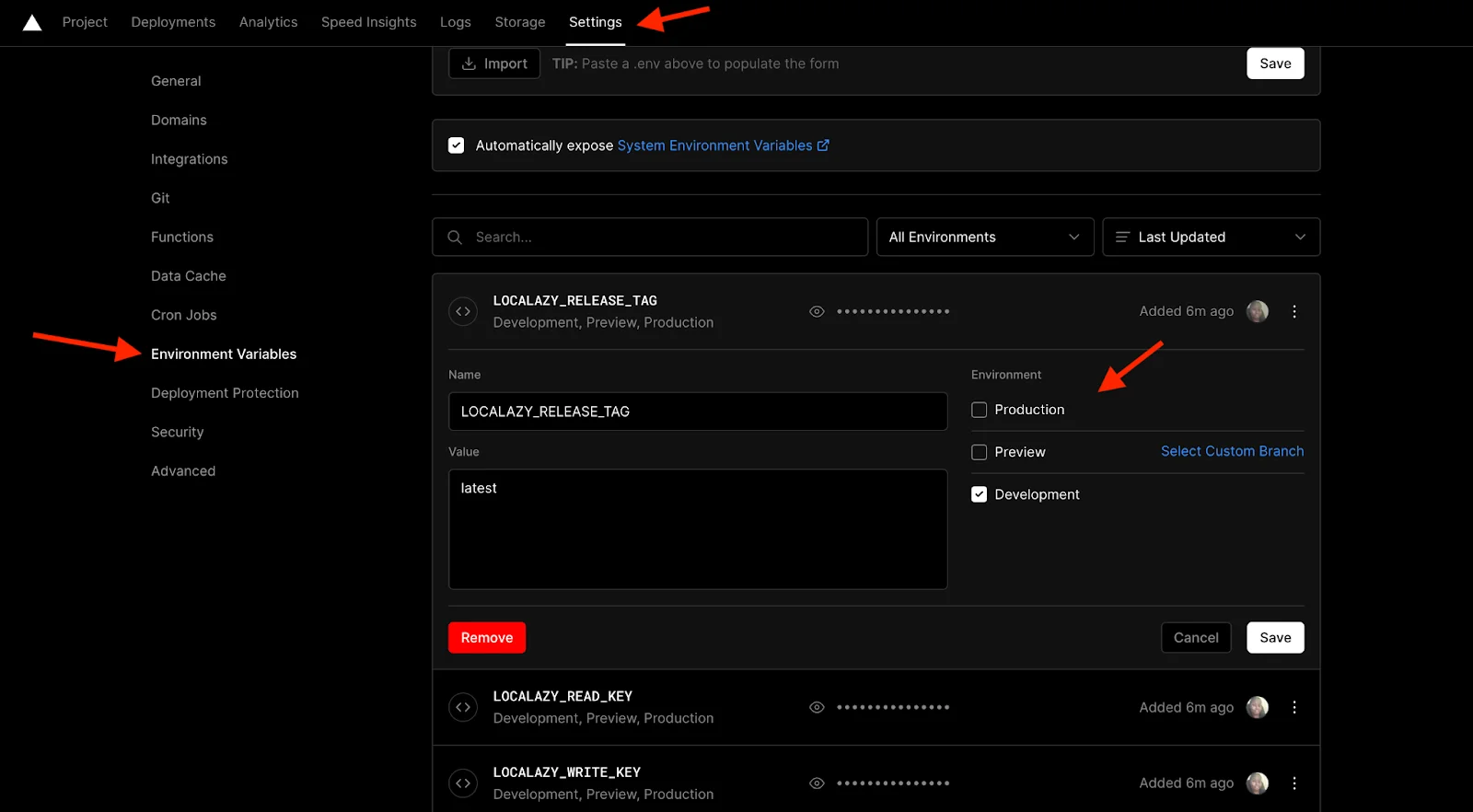The image size is (1473, 812).
Task: Expand the All Environments dropdown
Action: 984,238
